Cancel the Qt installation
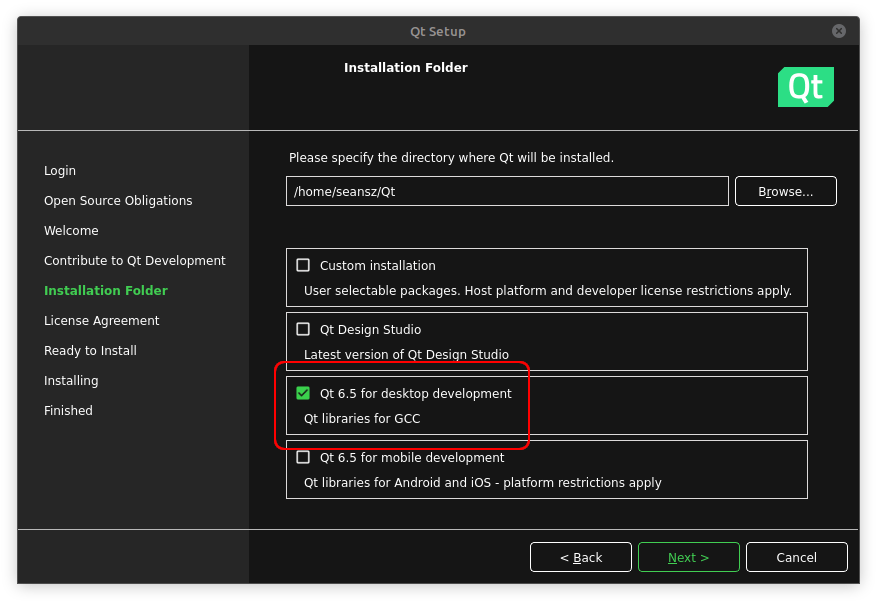Screen dimensions: 877x601 pos(796,557)
